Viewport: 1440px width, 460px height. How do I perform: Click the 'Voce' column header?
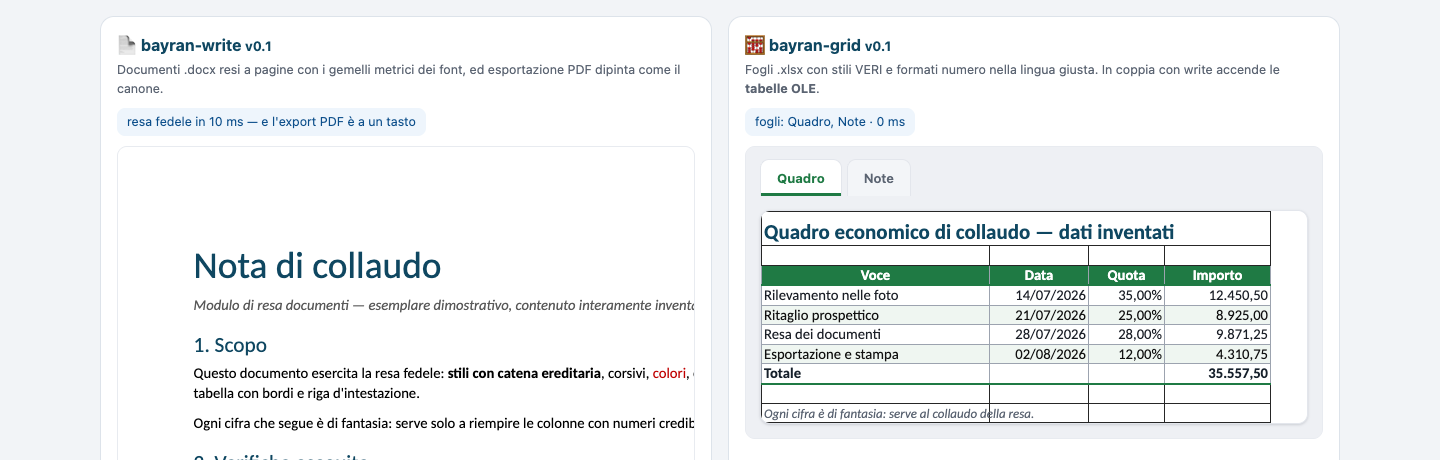point(875,275)
